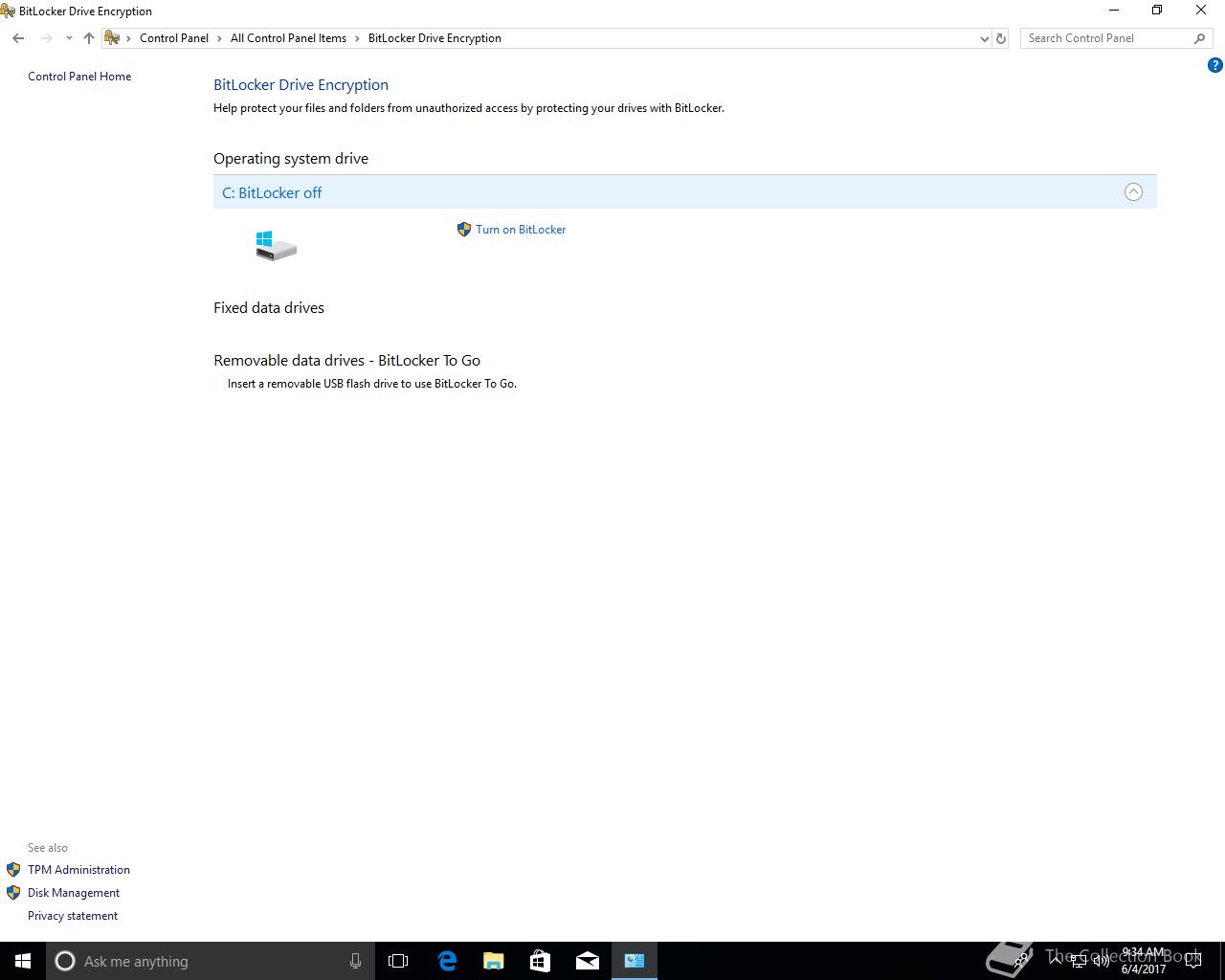Open the address bar history dropdown
The image size is (1225, 980).
[984, 39]
